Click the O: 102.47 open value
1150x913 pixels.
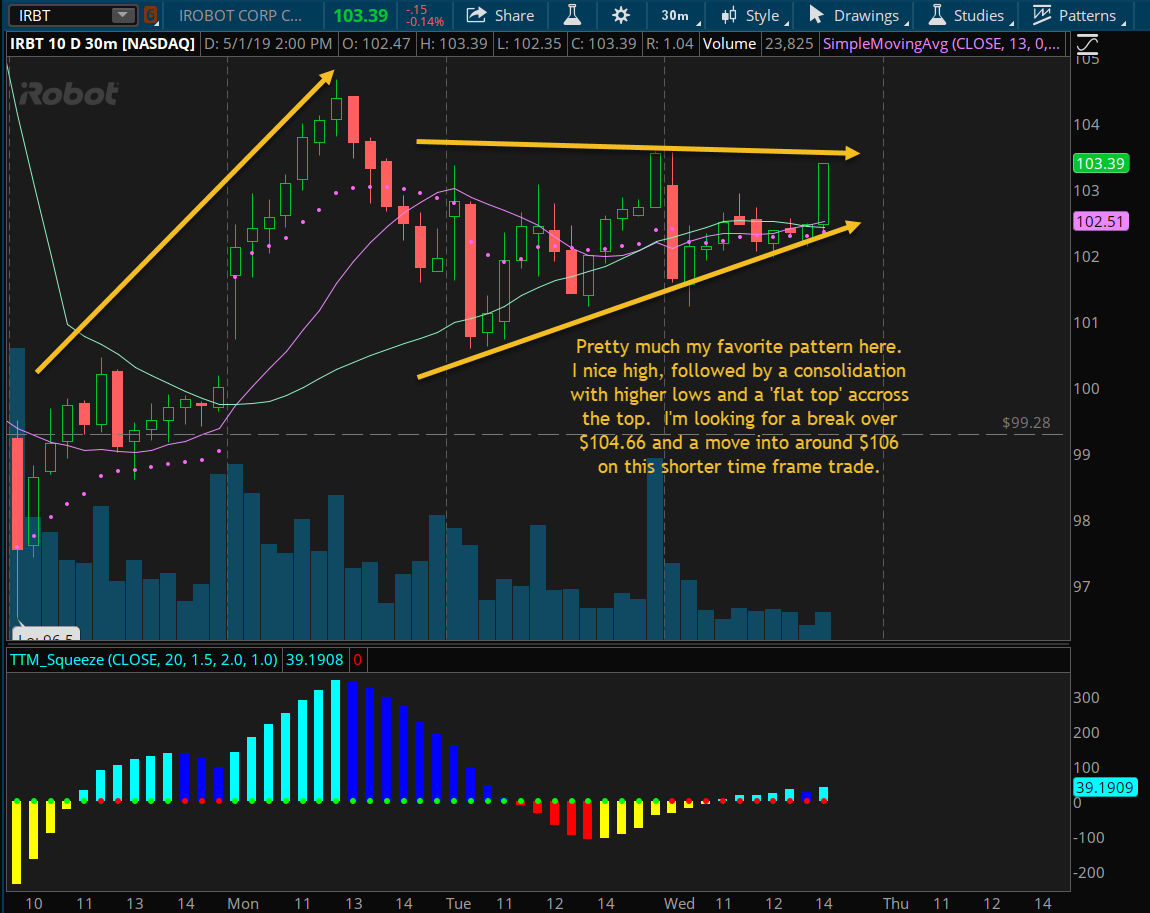click(x=376, y=44)
